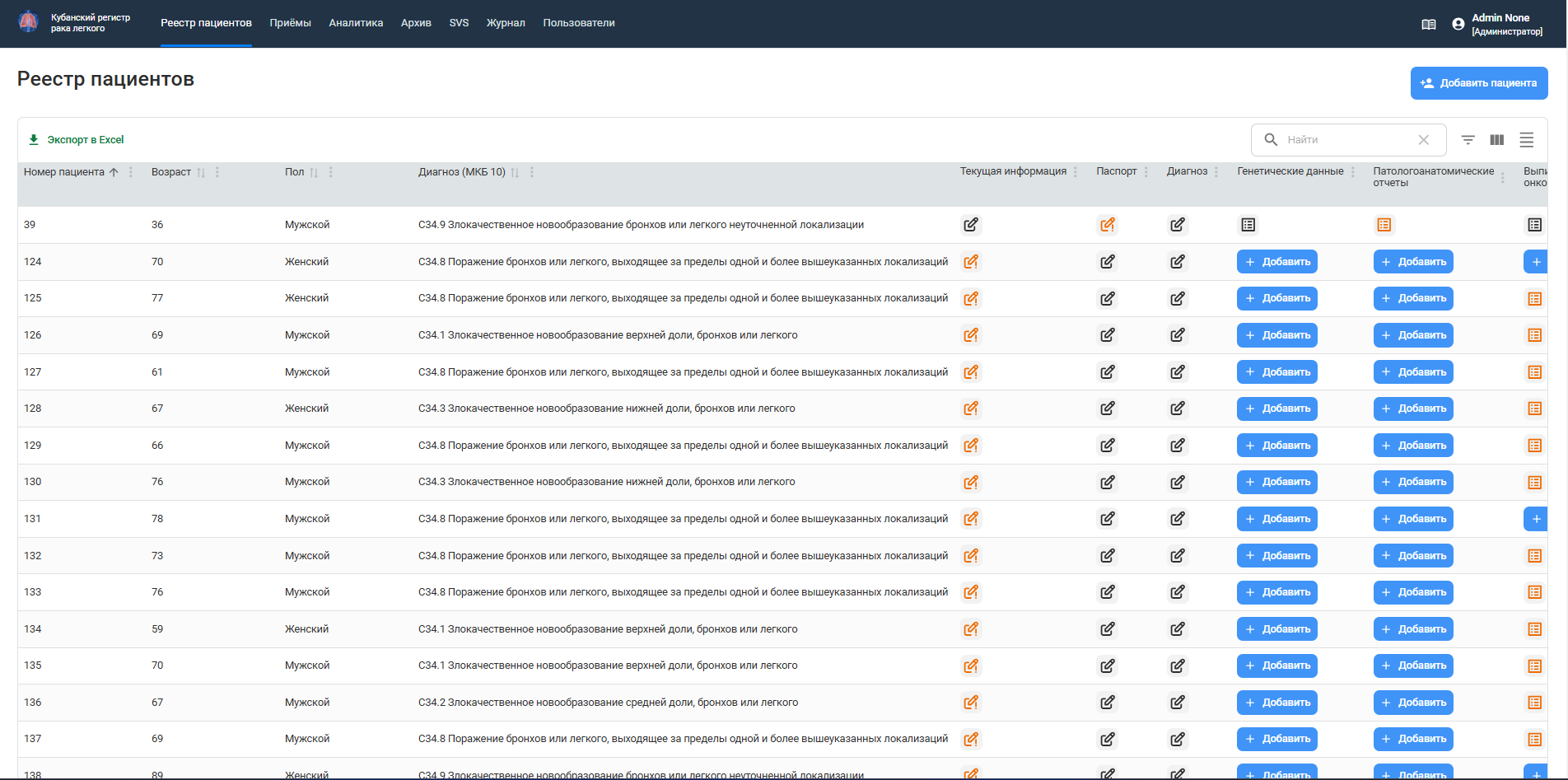Open Admin None user account menu
This screenshot has width=1568, height=780.
click(1497, 24)
